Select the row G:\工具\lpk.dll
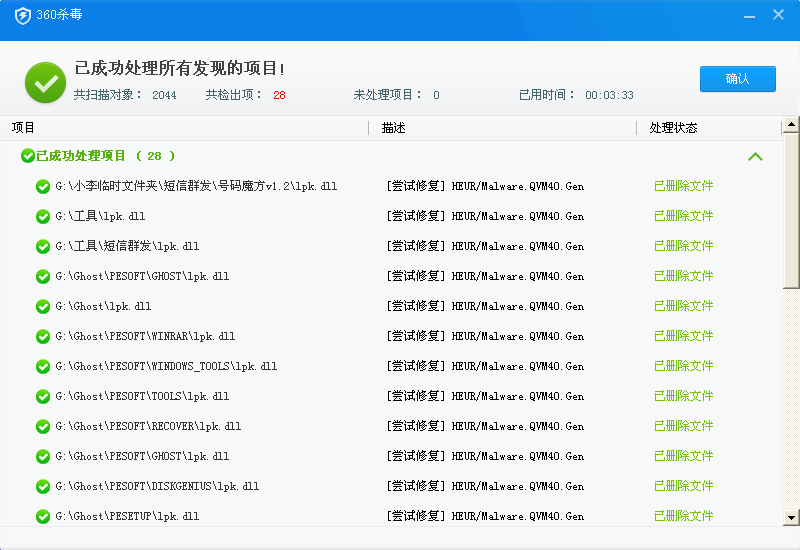The height and width of the screenshot is (550, 800). [392, 216]
